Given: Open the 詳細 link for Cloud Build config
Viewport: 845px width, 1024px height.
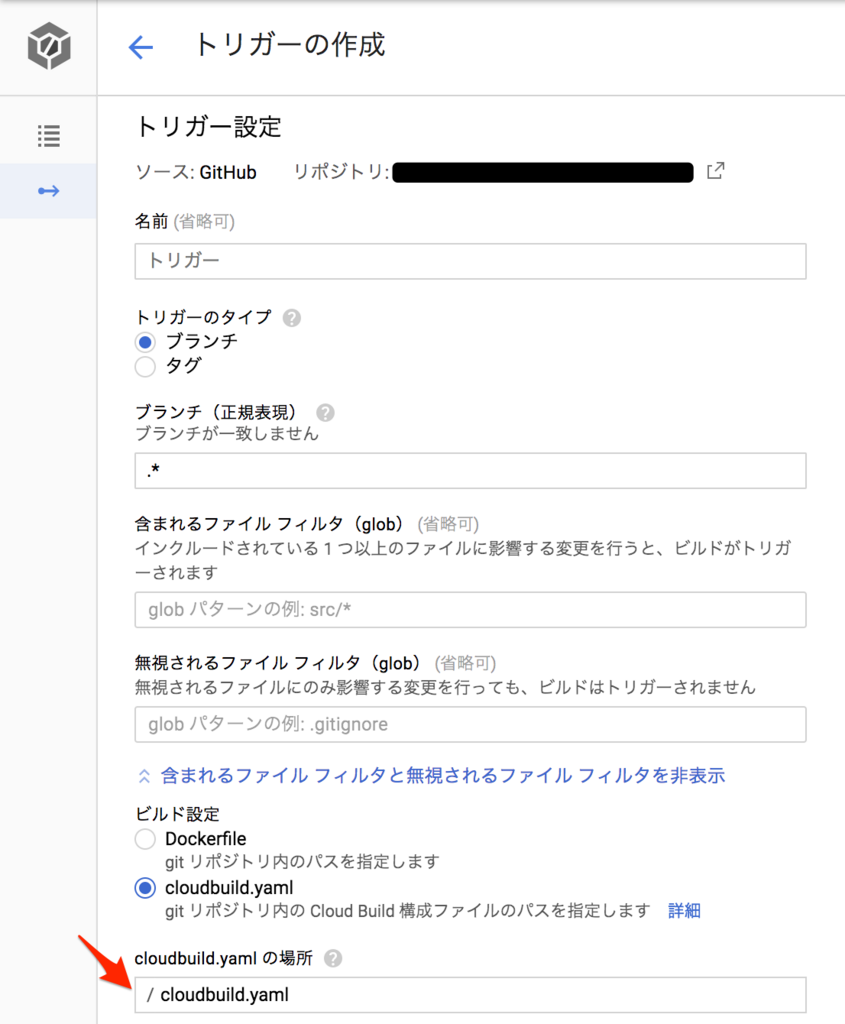Looking at the screenshot, I should coord(684,911).
